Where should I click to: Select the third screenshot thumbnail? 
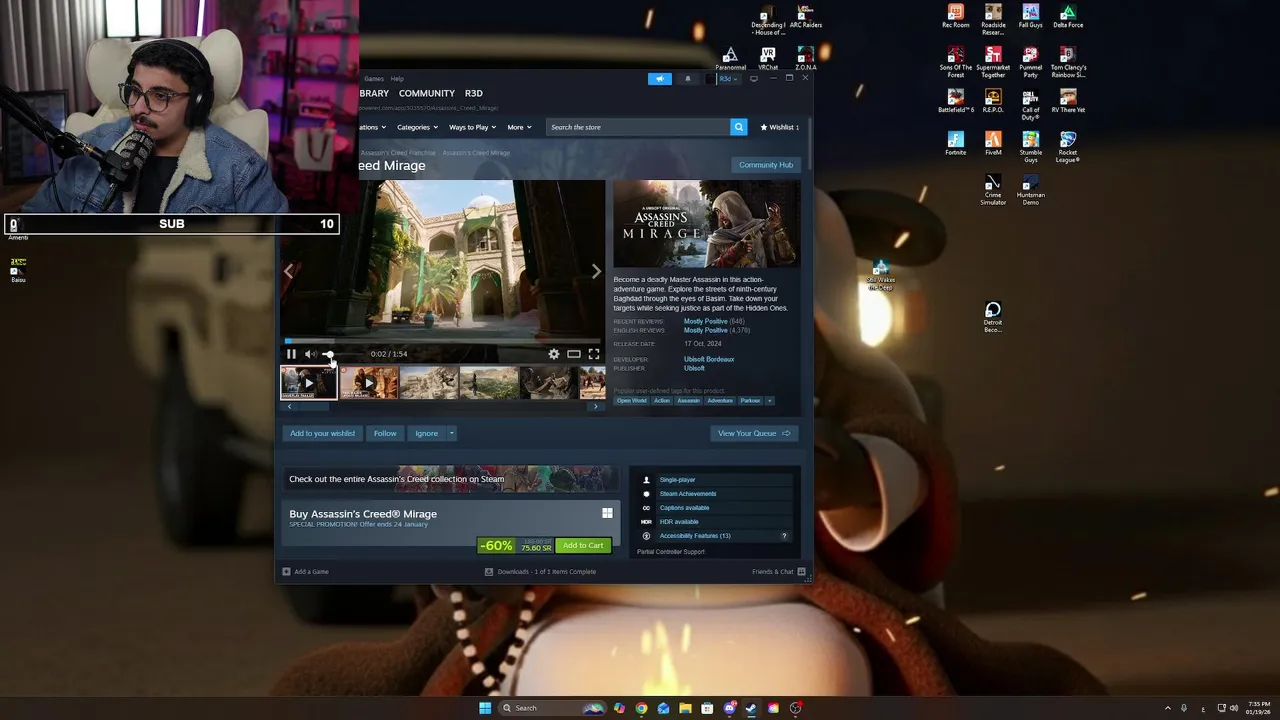429,383
